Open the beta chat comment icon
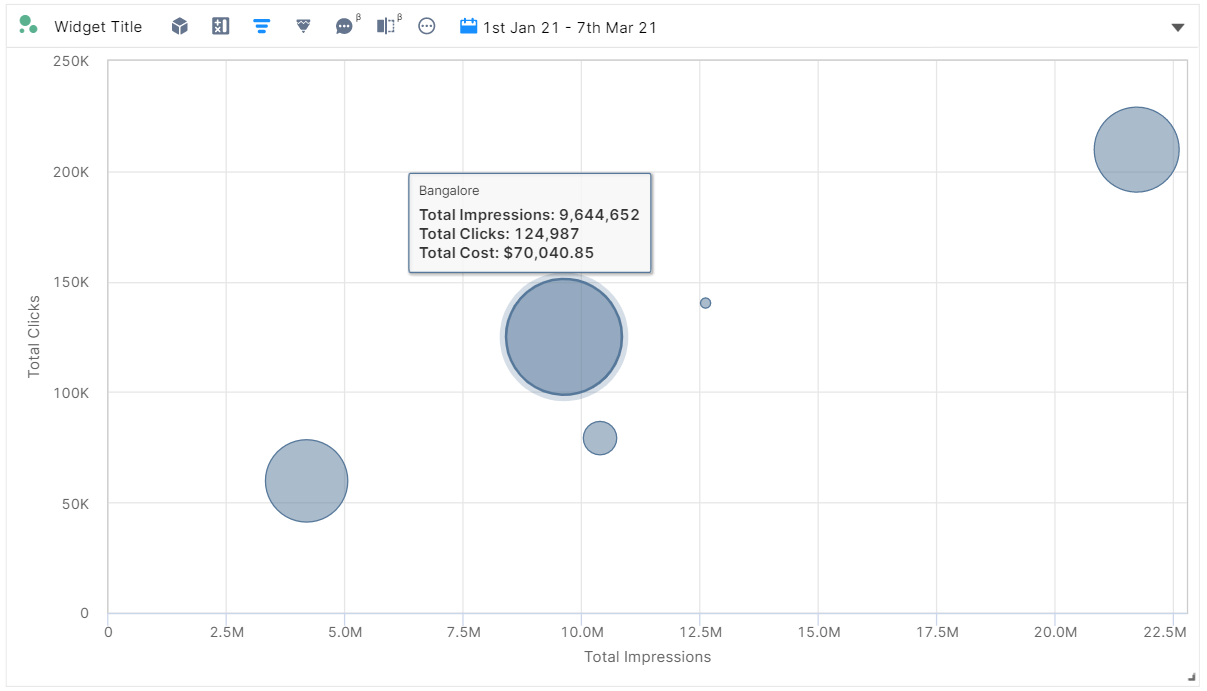The image size is (1207, 691). 347,26
